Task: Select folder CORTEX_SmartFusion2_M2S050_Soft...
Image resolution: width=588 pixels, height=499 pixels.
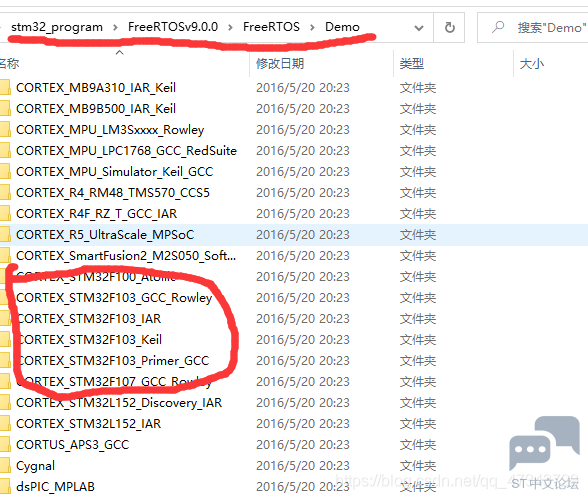Action: [126, 256]
